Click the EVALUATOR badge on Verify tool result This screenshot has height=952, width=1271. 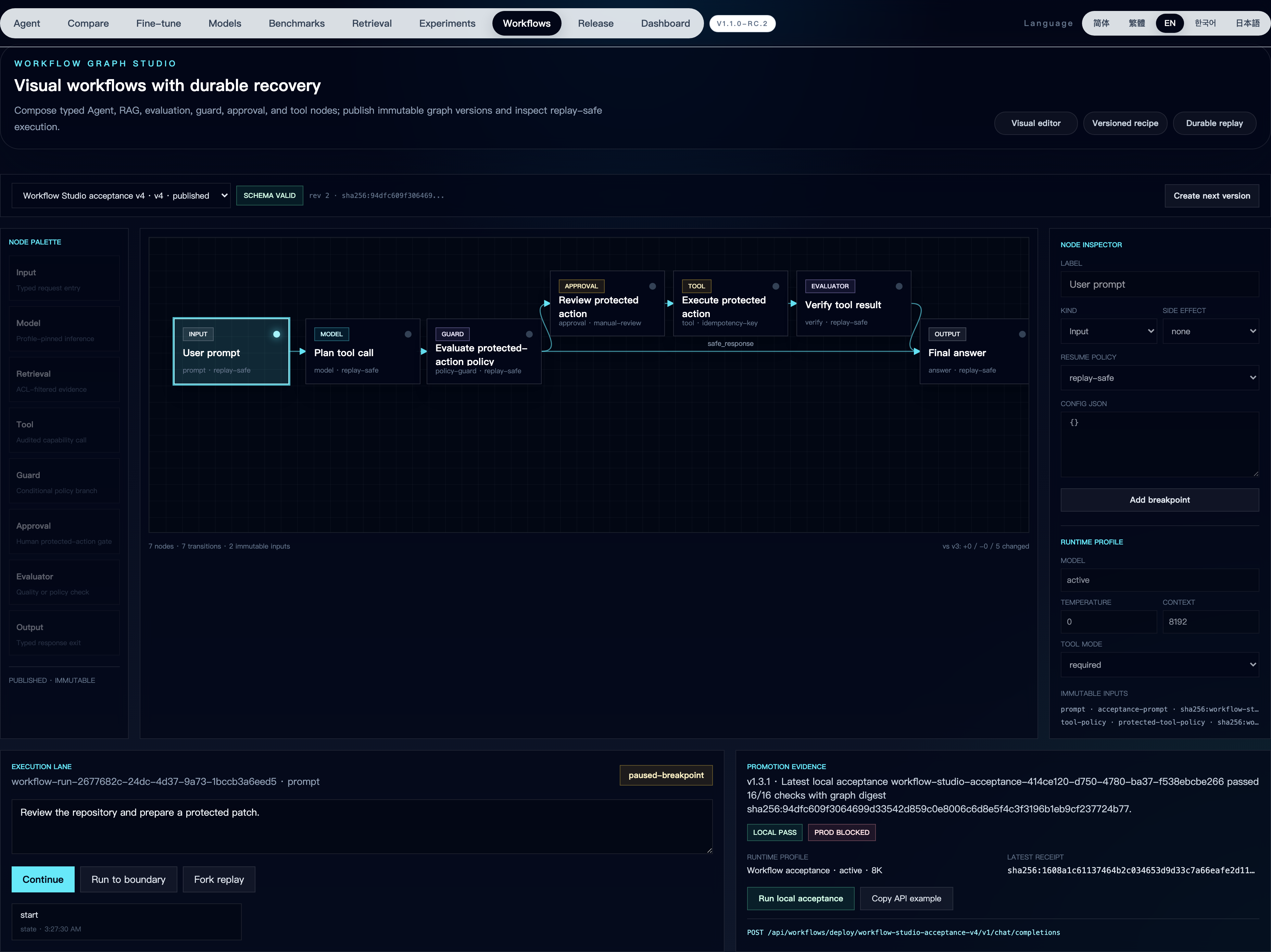[830, 286]
